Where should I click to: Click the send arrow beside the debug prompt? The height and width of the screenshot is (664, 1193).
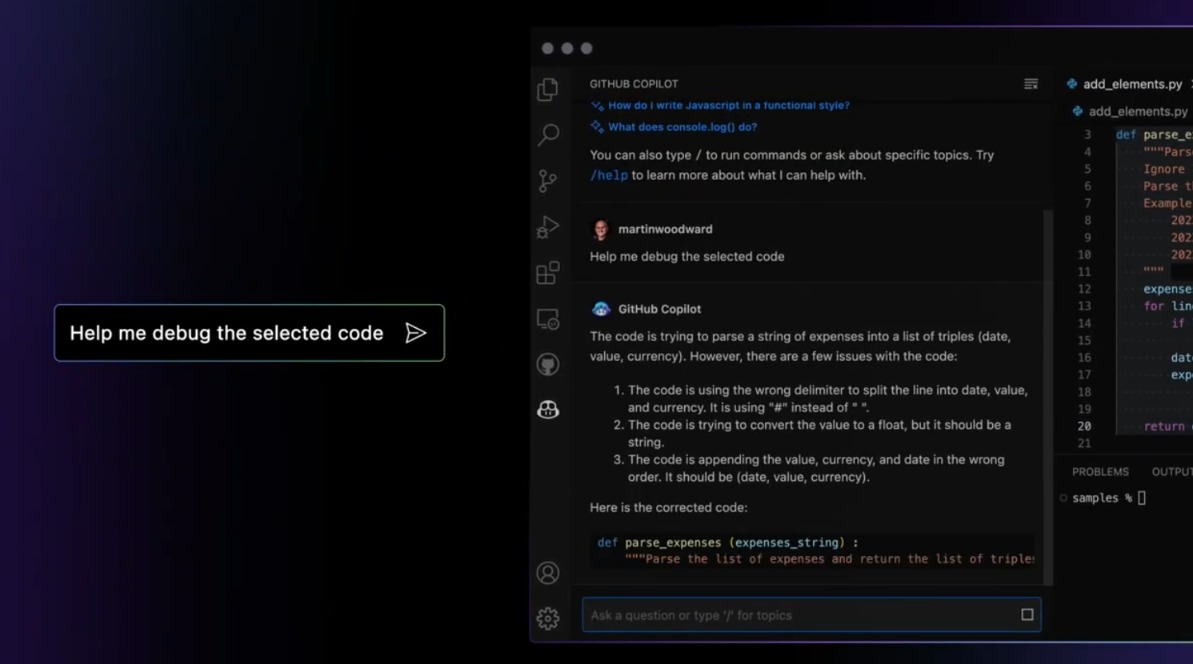point(416,333)
